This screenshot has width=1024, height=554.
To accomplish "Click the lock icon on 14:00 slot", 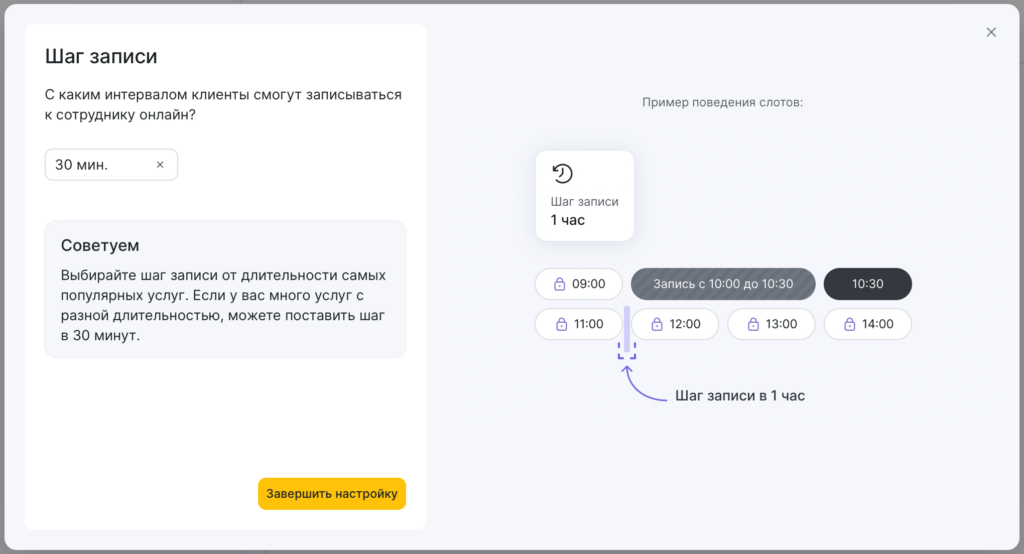I will click(849, 325).
